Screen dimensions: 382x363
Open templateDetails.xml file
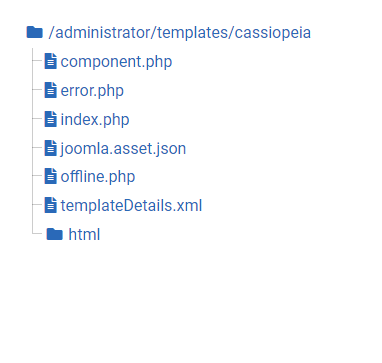tap(131, 205)
